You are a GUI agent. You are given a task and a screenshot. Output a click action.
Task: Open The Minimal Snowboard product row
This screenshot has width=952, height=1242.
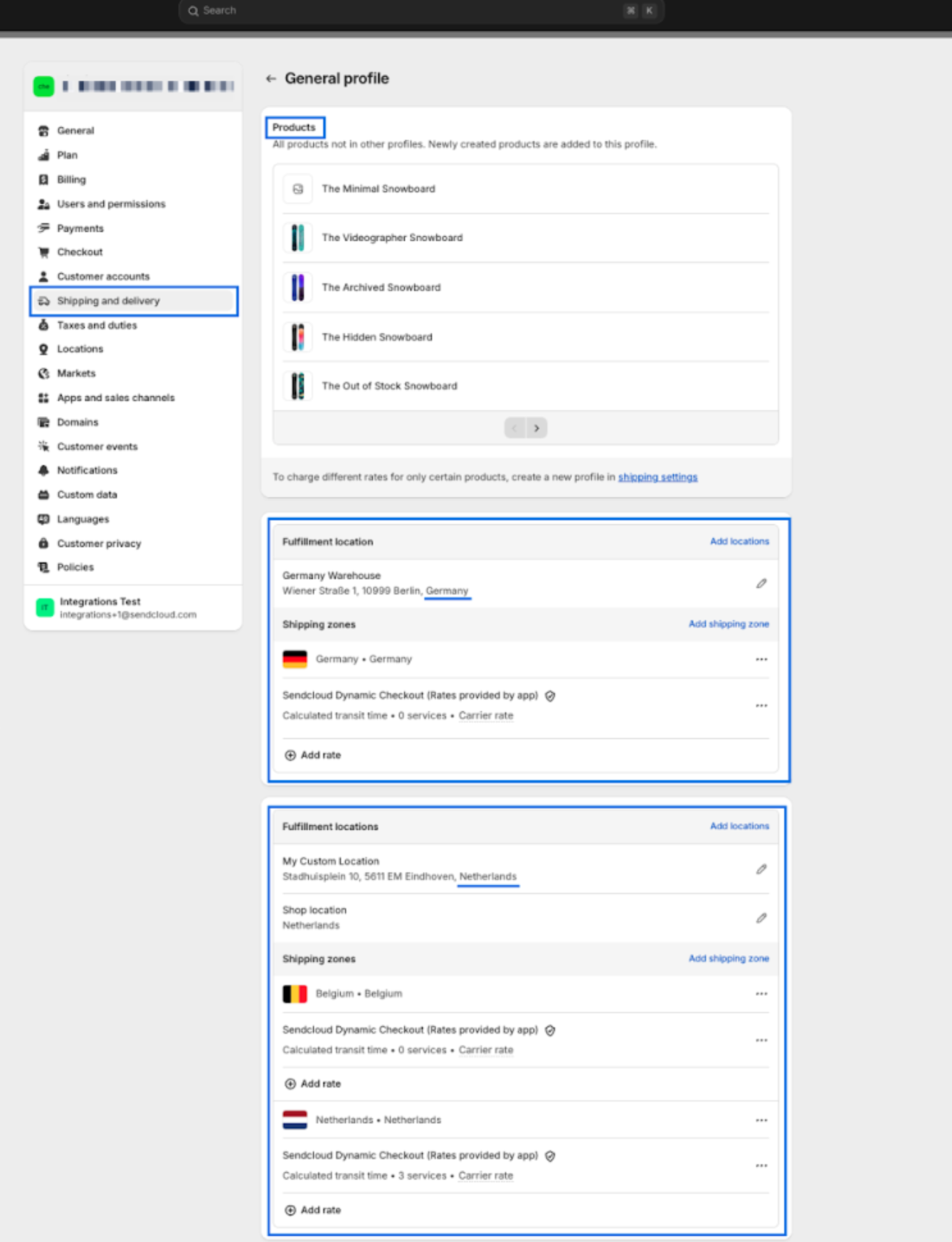pos(526,189)
